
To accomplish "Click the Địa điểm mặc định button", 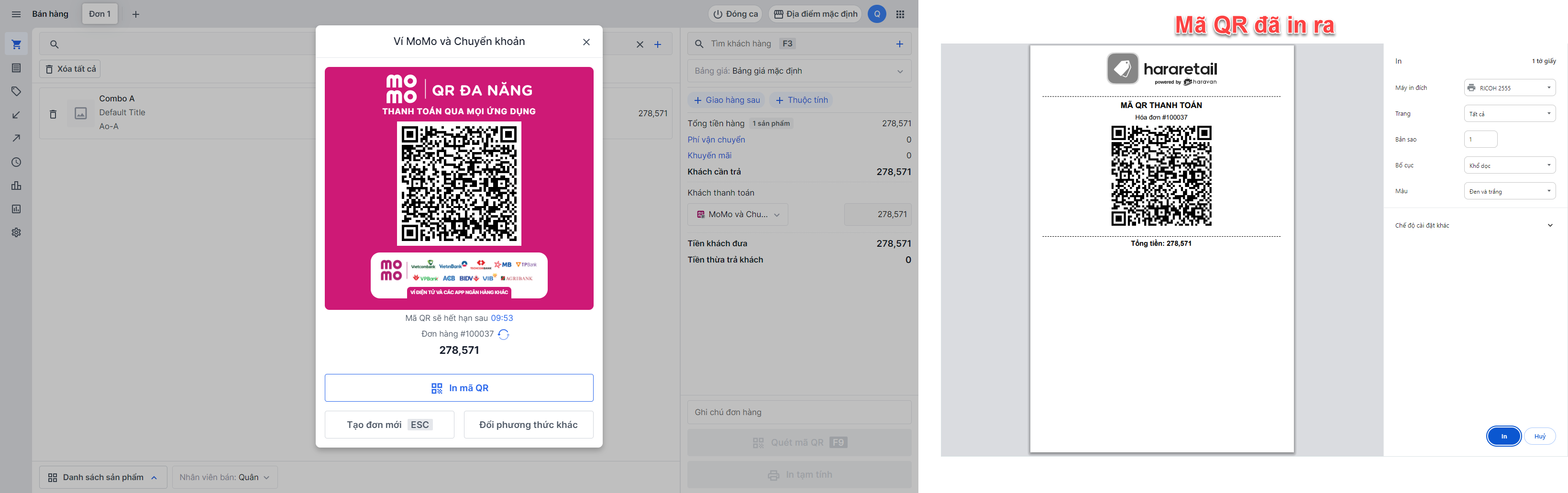I will coord(815,14).
